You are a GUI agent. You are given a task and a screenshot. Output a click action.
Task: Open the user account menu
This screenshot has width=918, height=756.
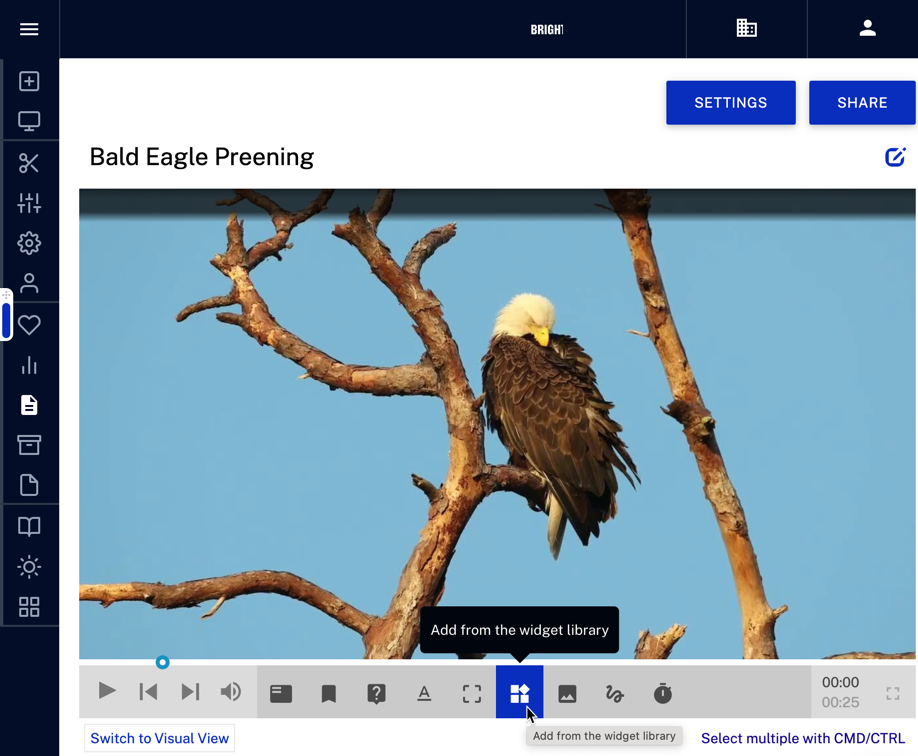[x=867, y=29]
